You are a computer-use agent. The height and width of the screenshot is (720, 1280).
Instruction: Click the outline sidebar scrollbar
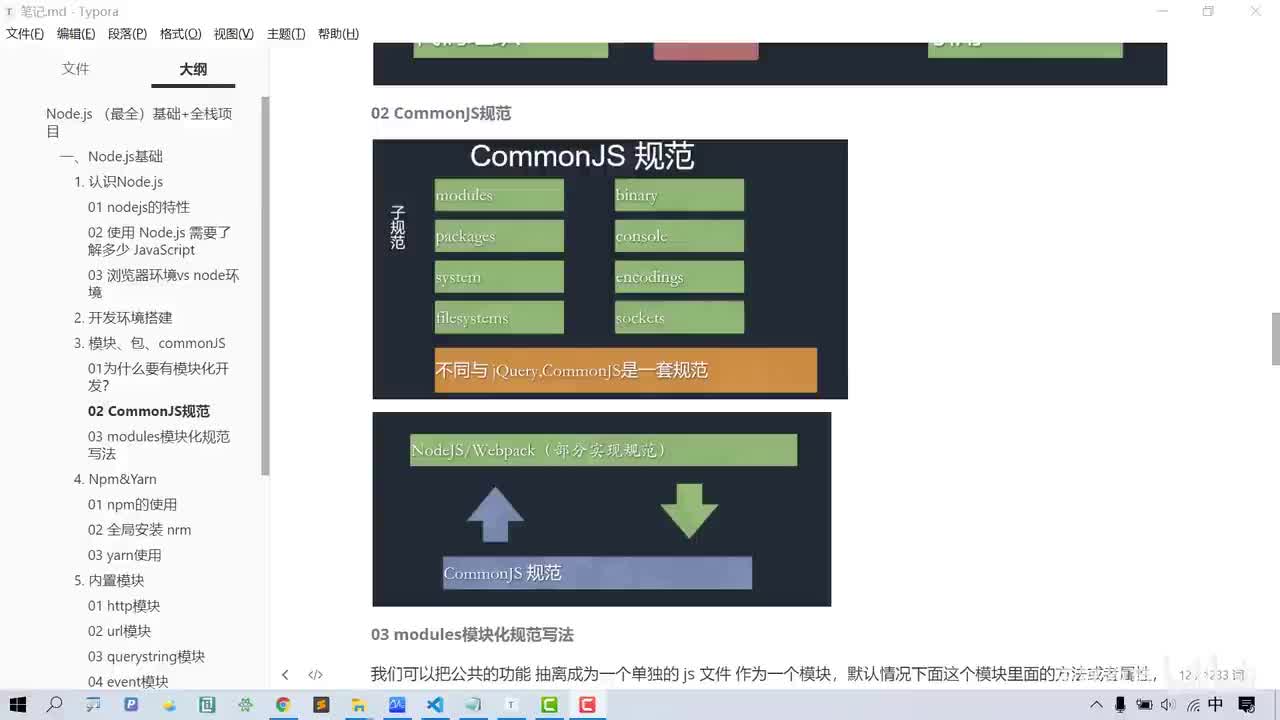point(265,285)
